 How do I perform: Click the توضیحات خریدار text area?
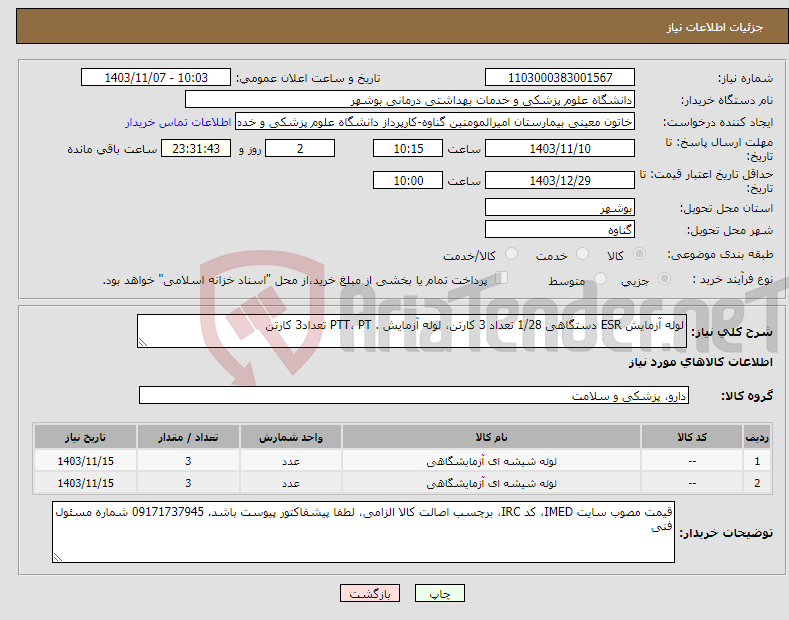coord(363,532)
